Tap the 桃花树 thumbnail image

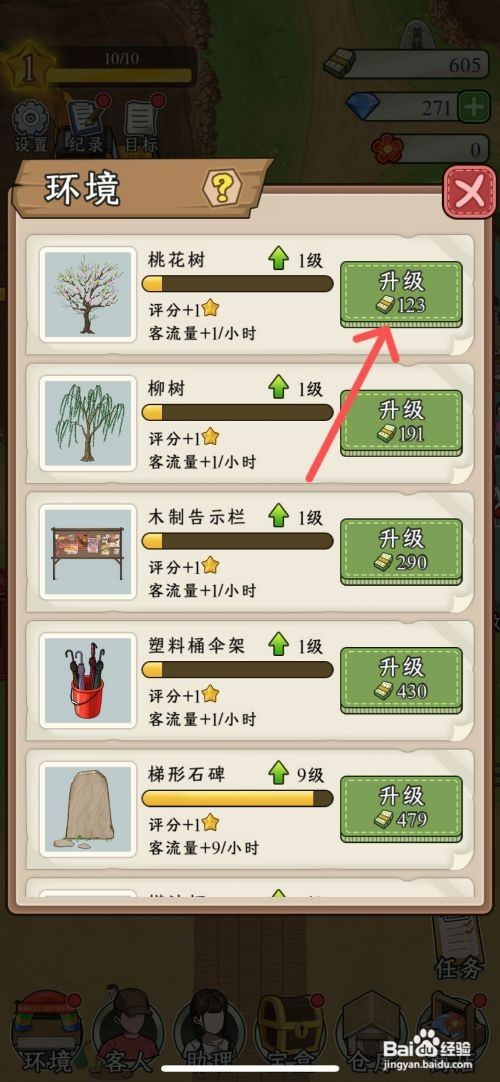[88, 294]
